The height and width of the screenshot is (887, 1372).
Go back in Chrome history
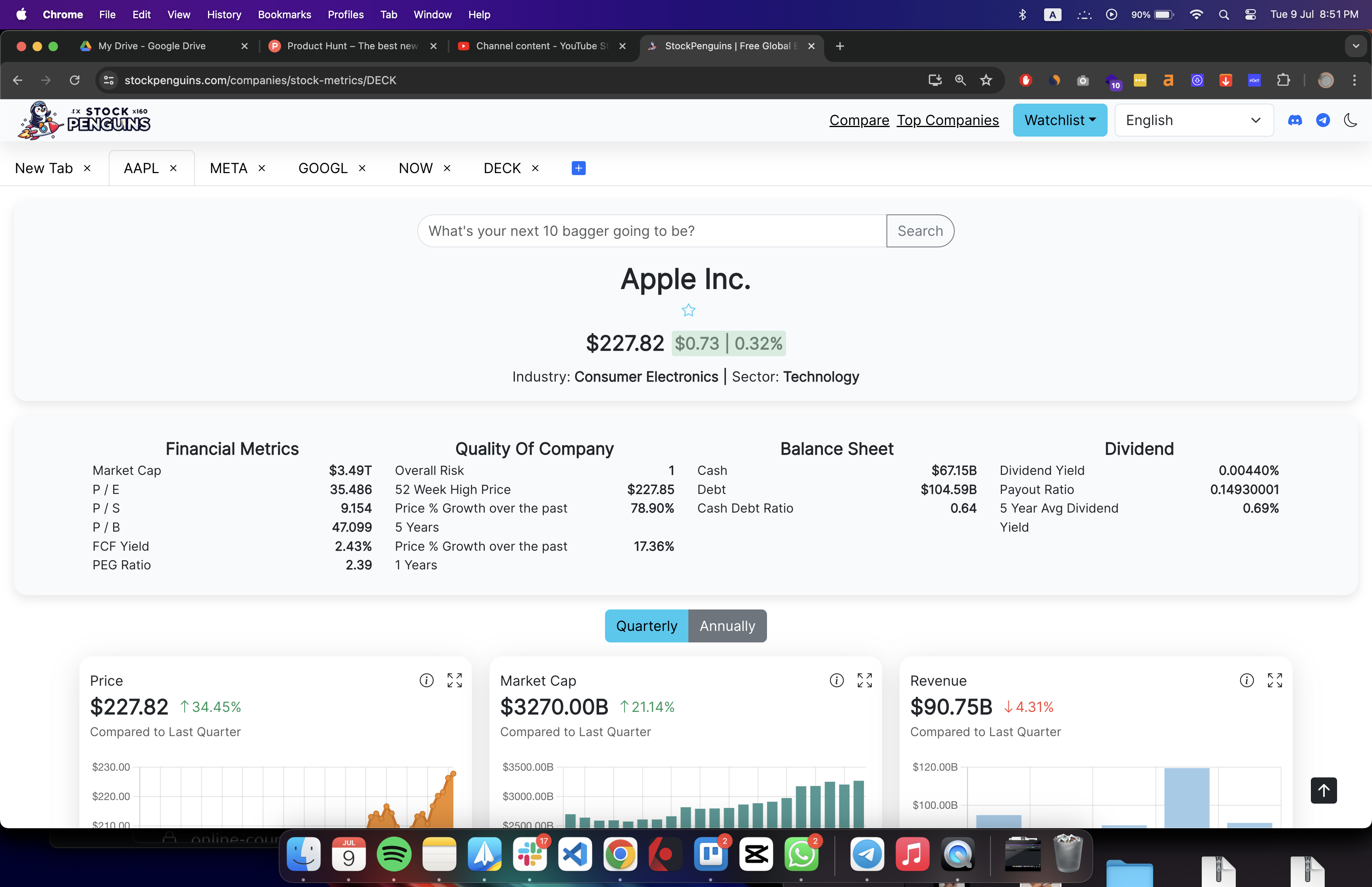tap(18, 80)
